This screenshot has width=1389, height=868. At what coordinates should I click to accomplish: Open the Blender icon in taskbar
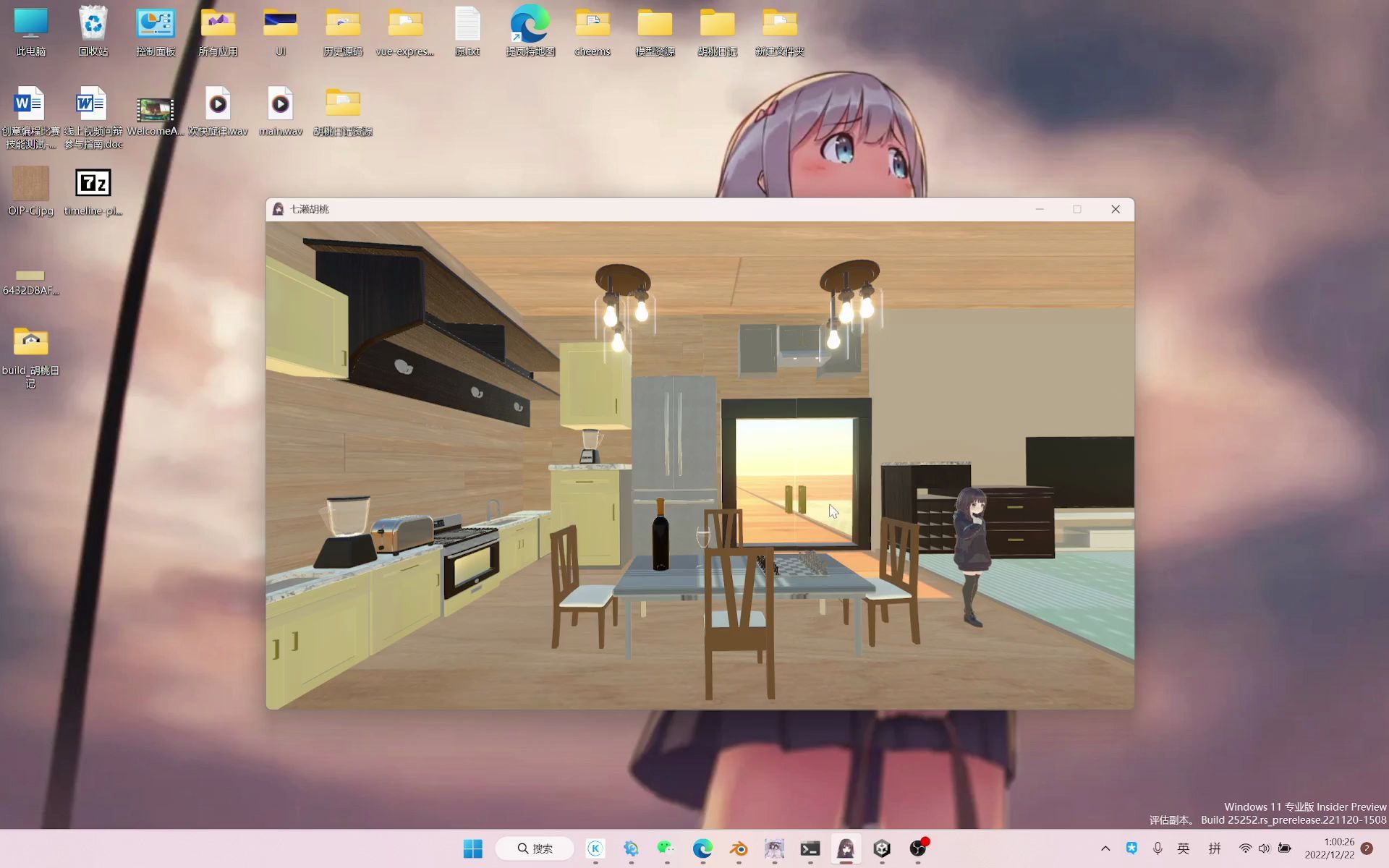point(739,848)
